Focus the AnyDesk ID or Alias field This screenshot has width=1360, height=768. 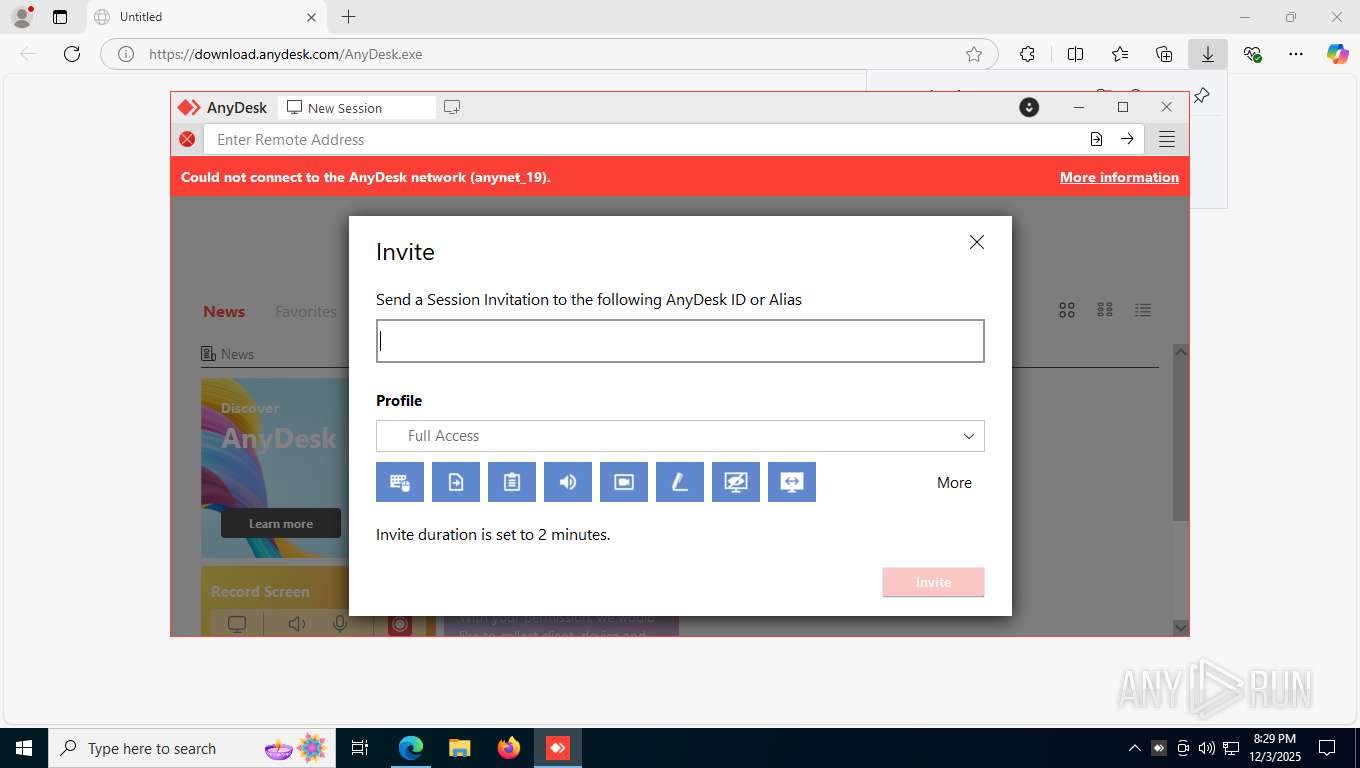pyautogui.click(x=680, y=341)
